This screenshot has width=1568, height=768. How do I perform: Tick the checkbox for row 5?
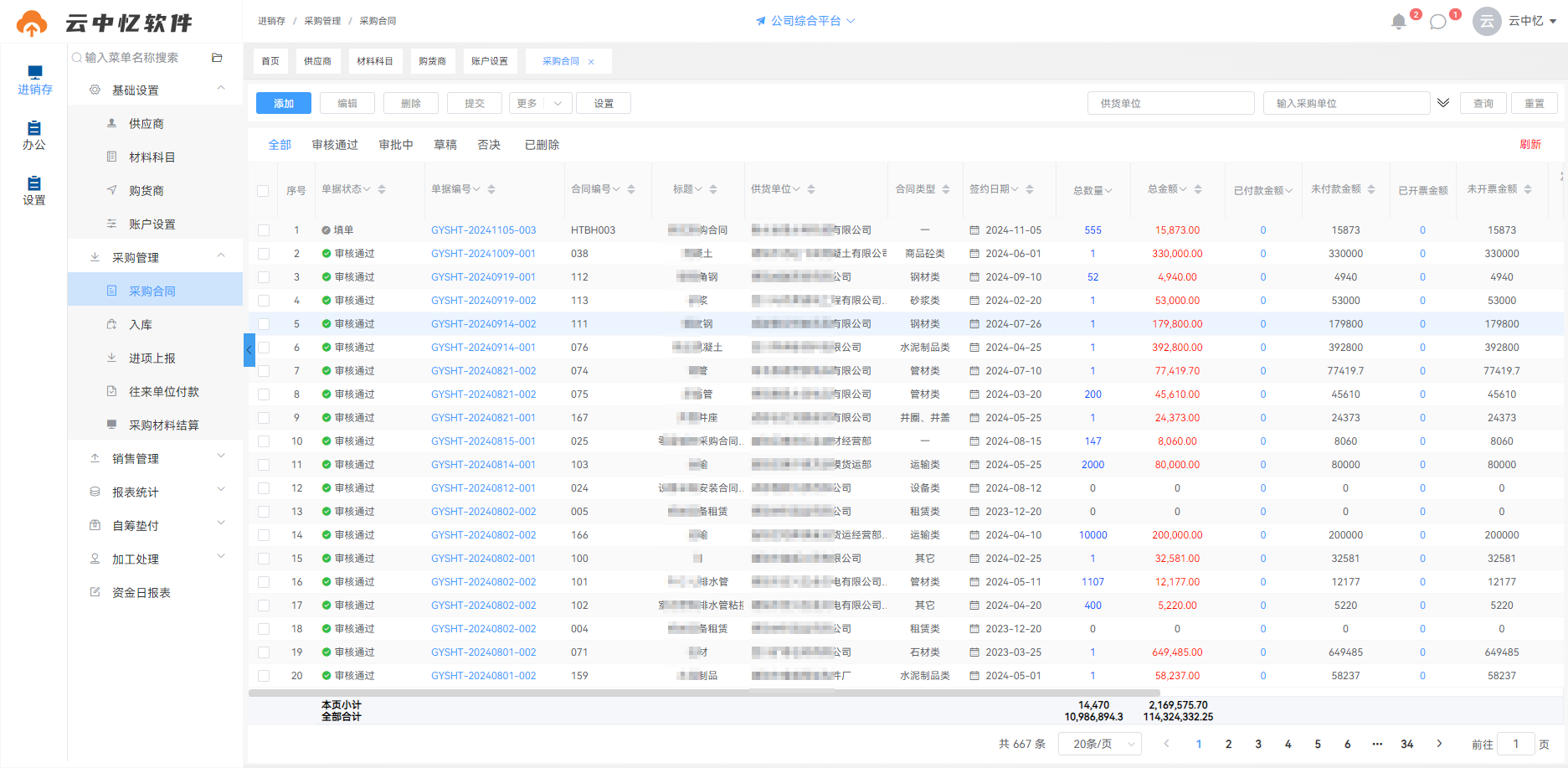(264, 324)
